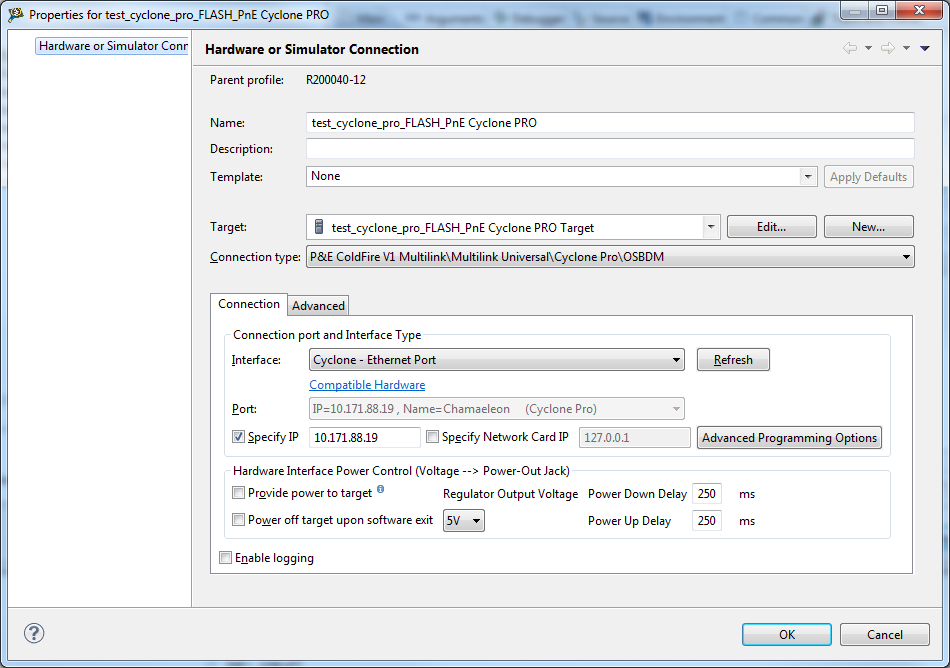
Task: Open the help contents question mark icon
Action: coord(34,633)
